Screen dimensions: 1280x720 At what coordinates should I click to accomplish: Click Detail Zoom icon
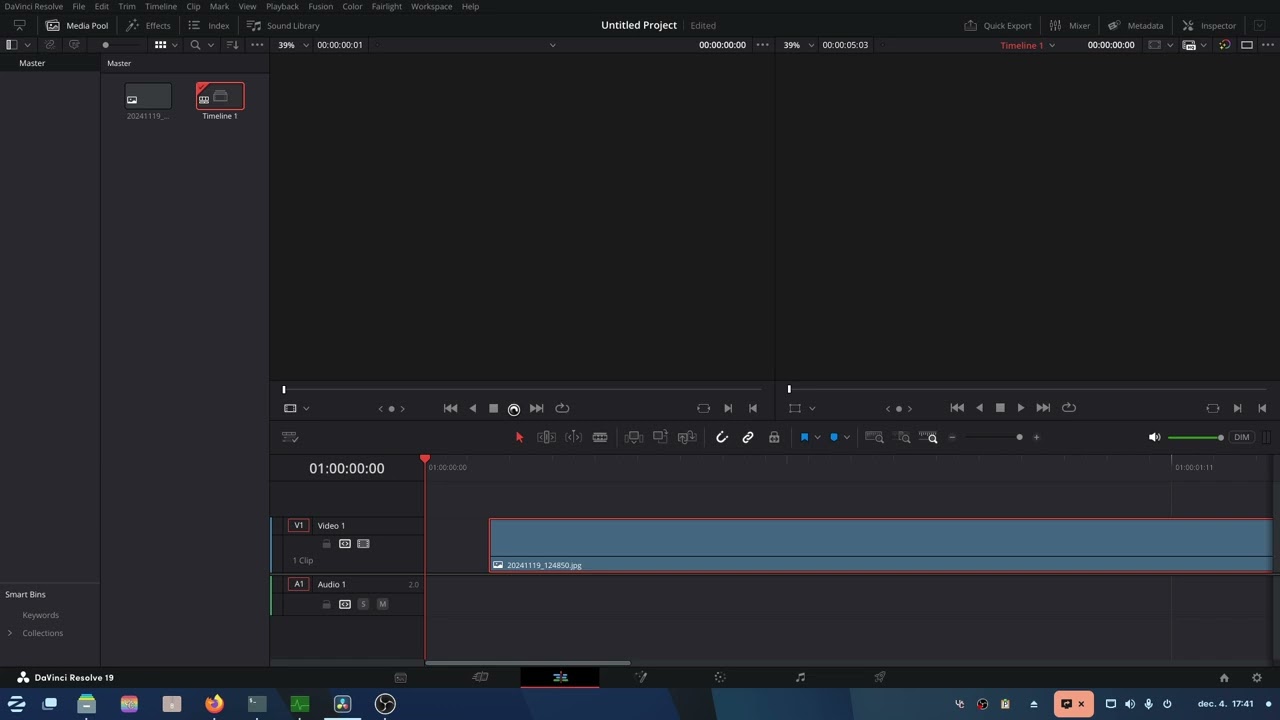(x=903, y=437)
